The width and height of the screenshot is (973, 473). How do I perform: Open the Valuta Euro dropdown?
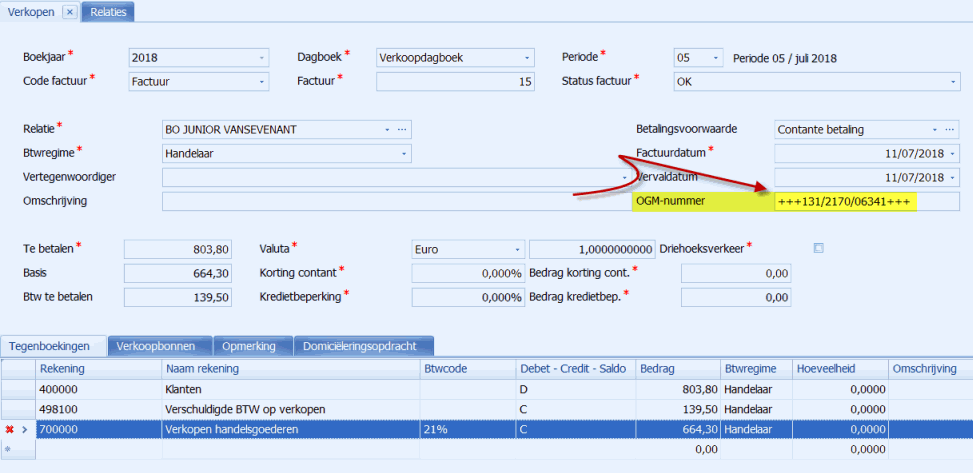point(516,249)
